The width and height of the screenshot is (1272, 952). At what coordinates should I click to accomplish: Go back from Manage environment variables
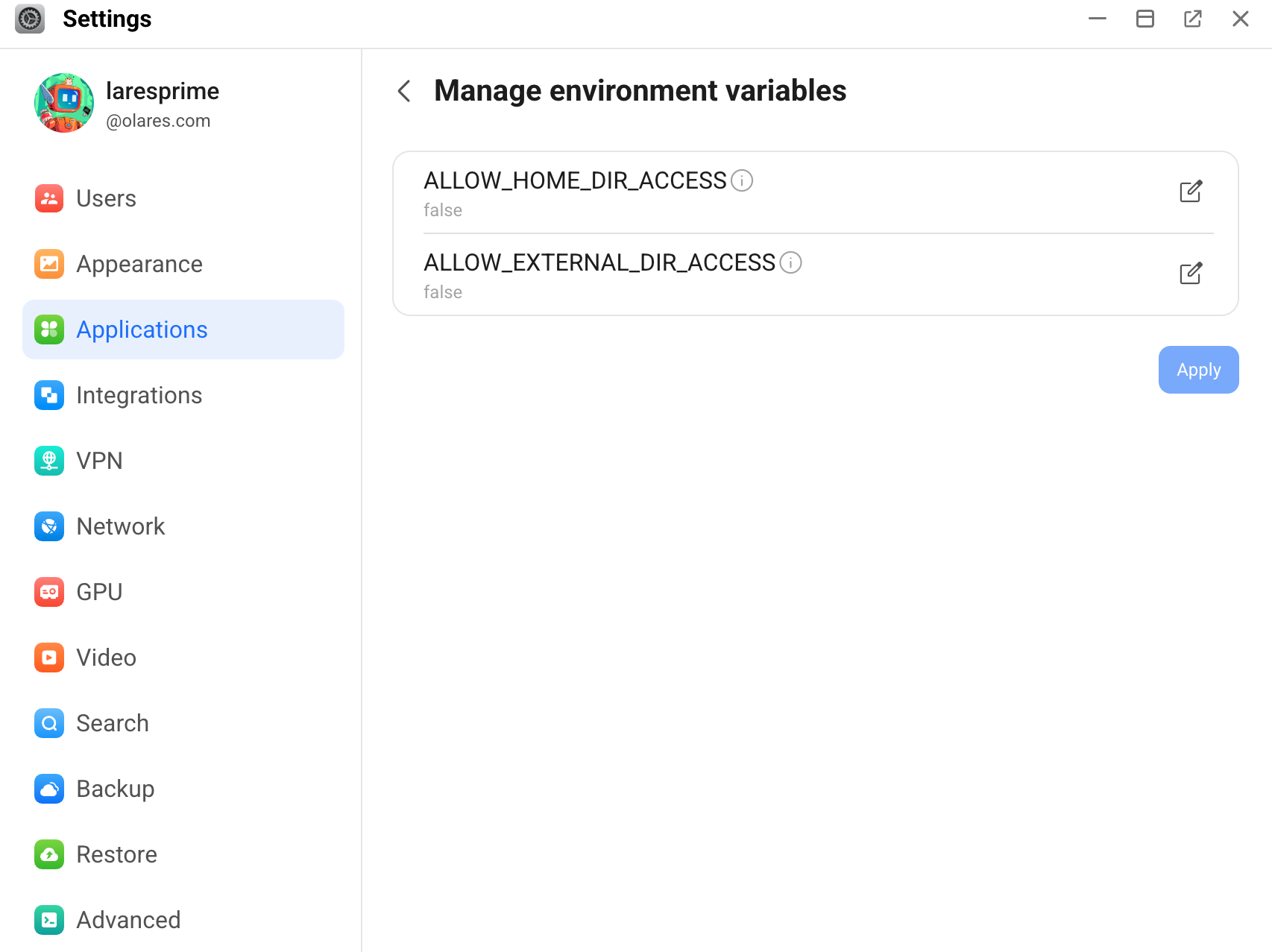403,91
